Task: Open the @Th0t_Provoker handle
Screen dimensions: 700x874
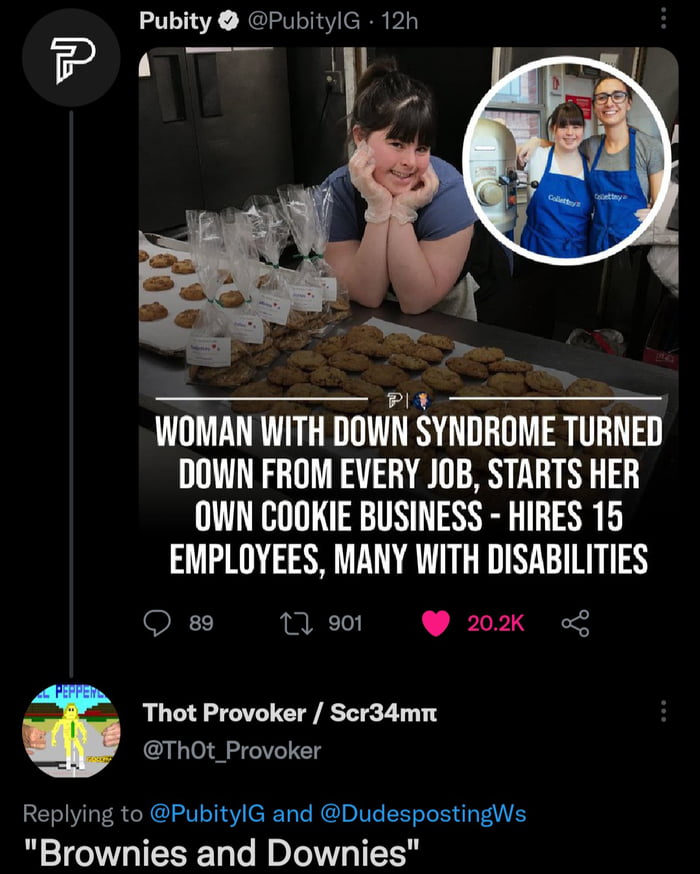Action: click(x=232, y=750)
